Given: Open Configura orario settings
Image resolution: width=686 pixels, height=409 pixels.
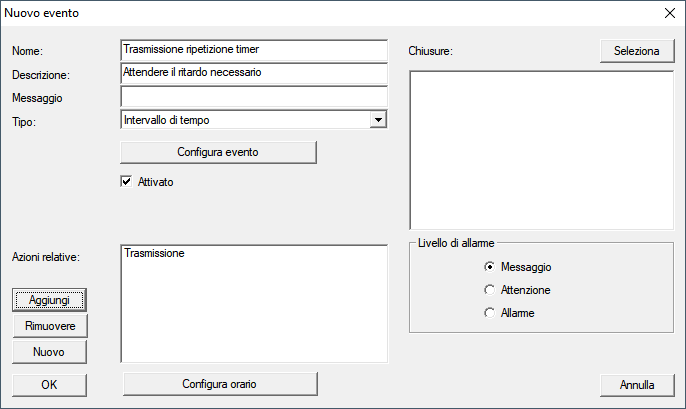Looking at the screenshot, I should point(219,384).
